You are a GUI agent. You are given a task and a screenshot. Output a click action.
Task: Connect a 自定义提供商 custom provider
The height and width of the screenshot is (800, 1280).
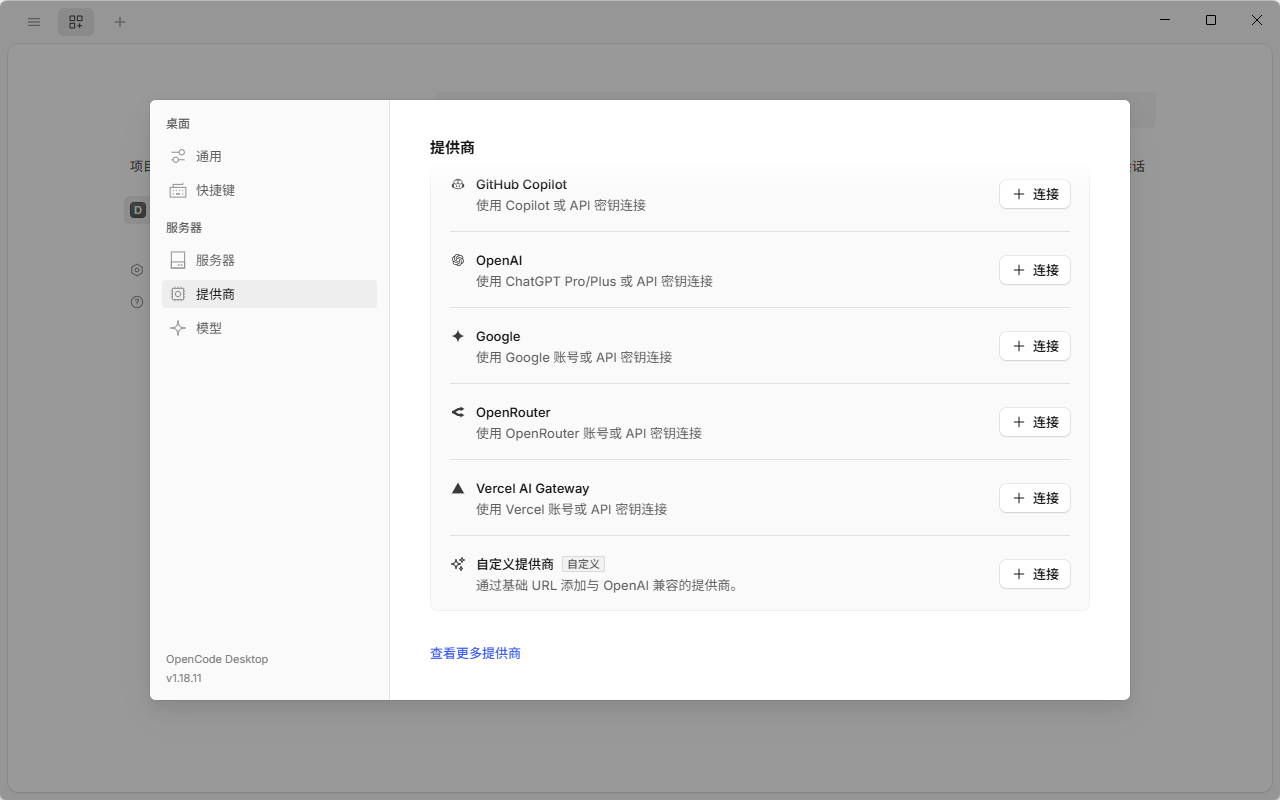(1035, 574)
